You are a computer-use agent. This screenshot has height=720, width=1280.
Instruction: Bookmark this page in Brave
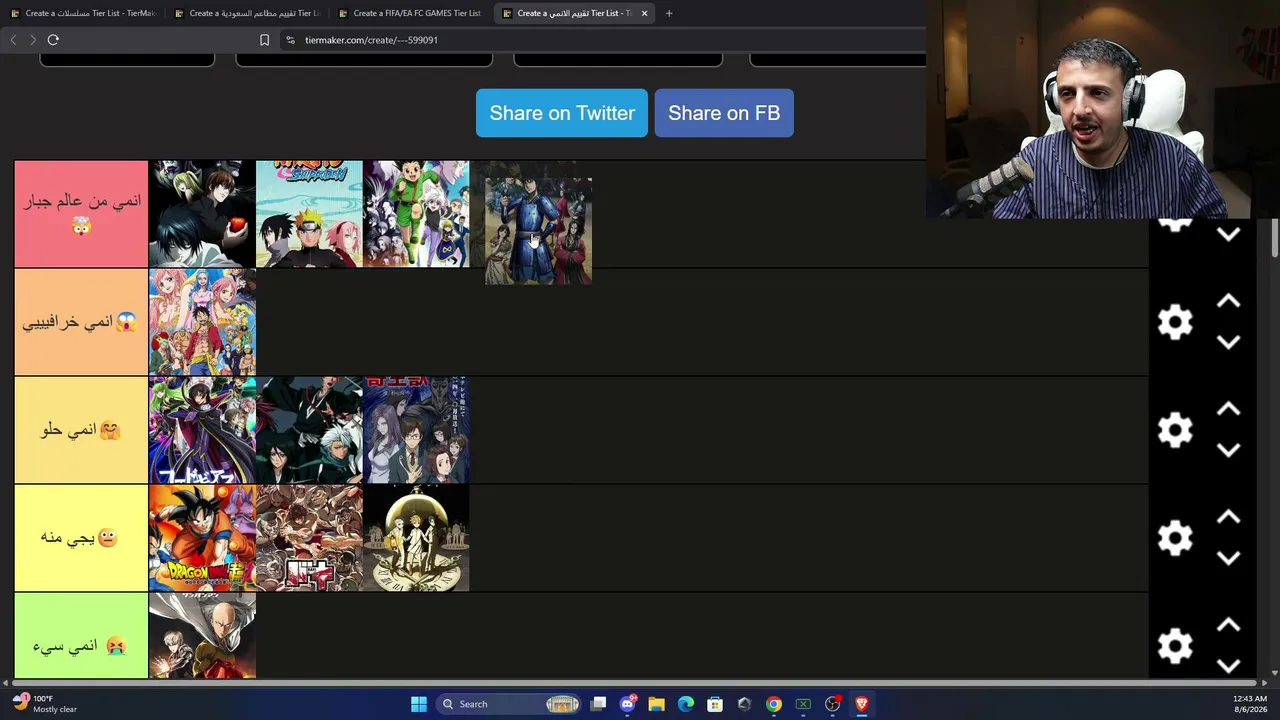[x=264, y=40]
